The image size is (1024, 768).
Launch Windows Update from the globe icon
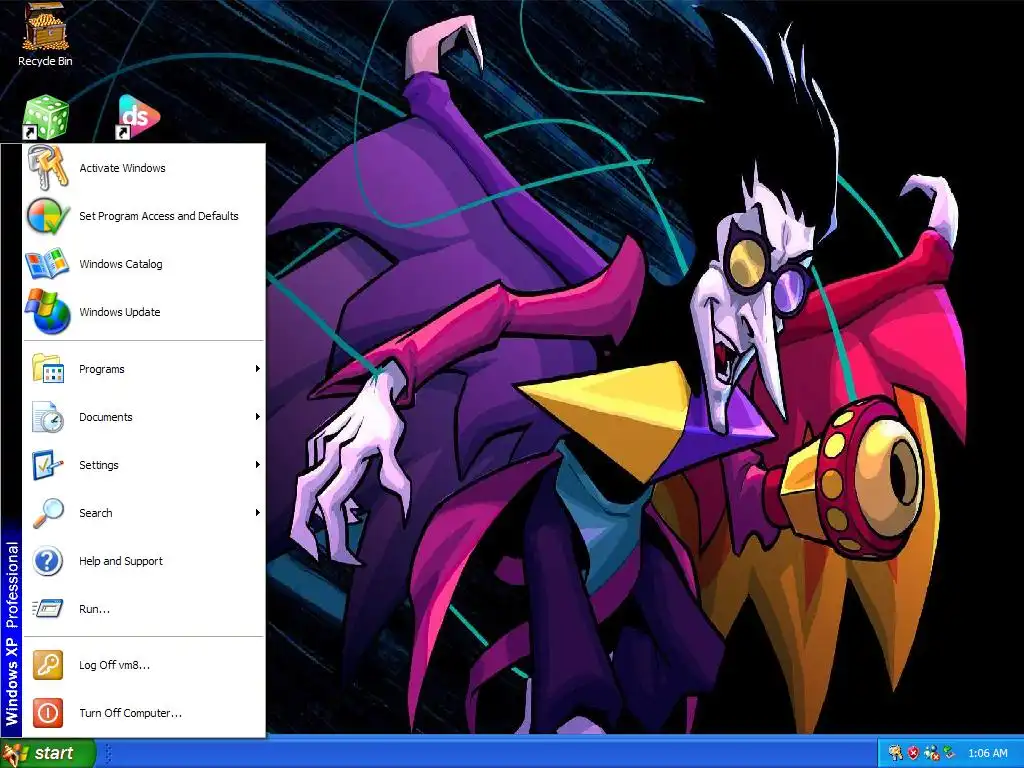48,312
